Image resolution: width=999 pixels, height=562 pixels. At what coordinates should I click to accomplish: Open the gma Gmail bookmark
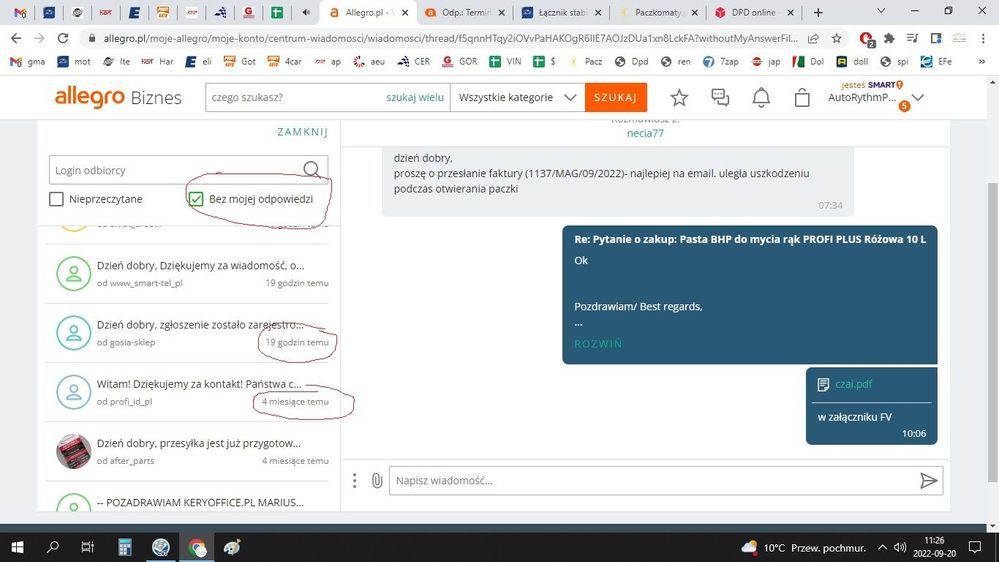28,61
